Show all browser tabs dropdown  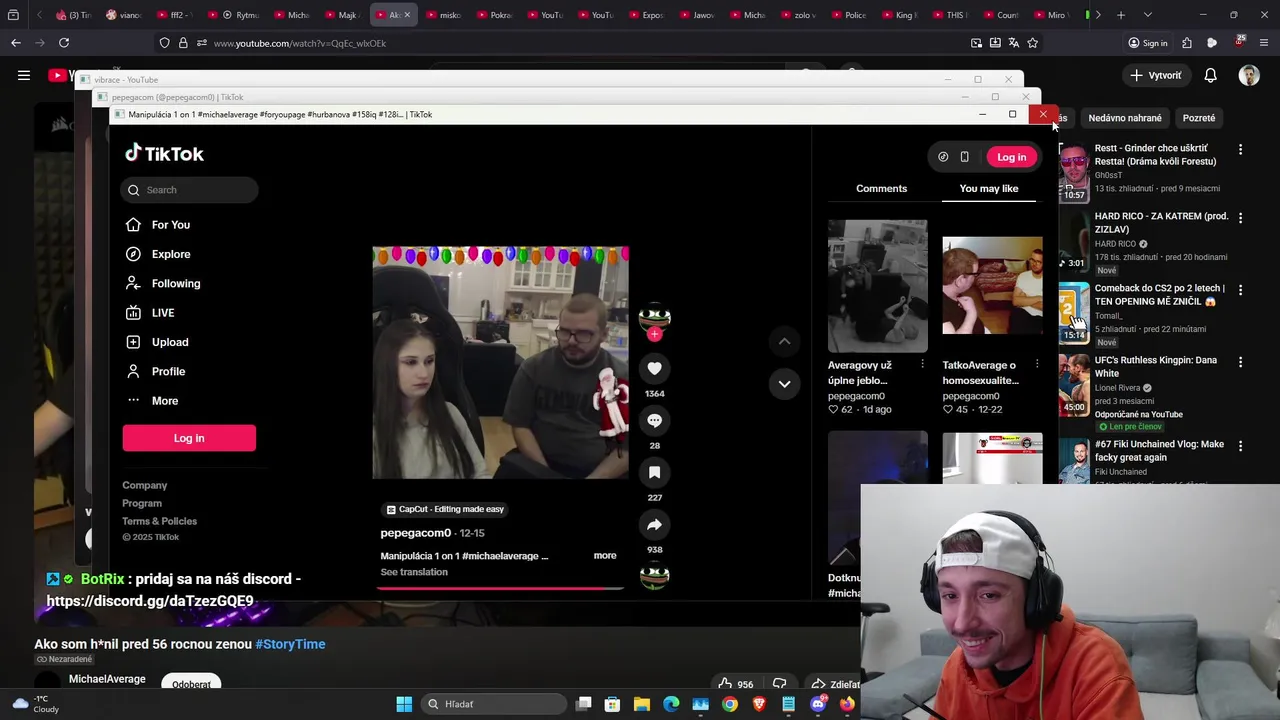[x=1148, y=15]
